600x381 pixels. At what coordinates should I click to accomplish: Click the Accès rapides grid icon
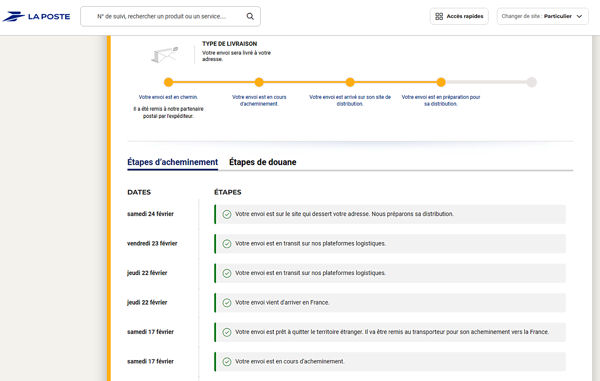(439, 16)
